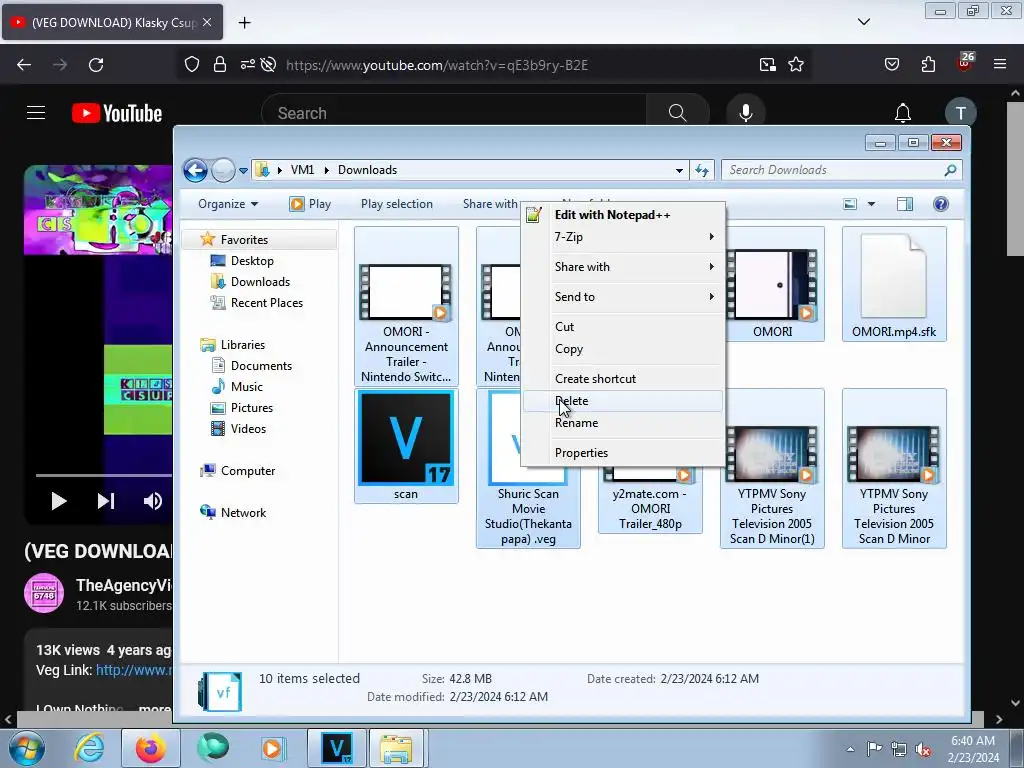Open Recent Places in navigation pane
Image resolution: width=1024 pixels, height=768 pixels.
266,302
